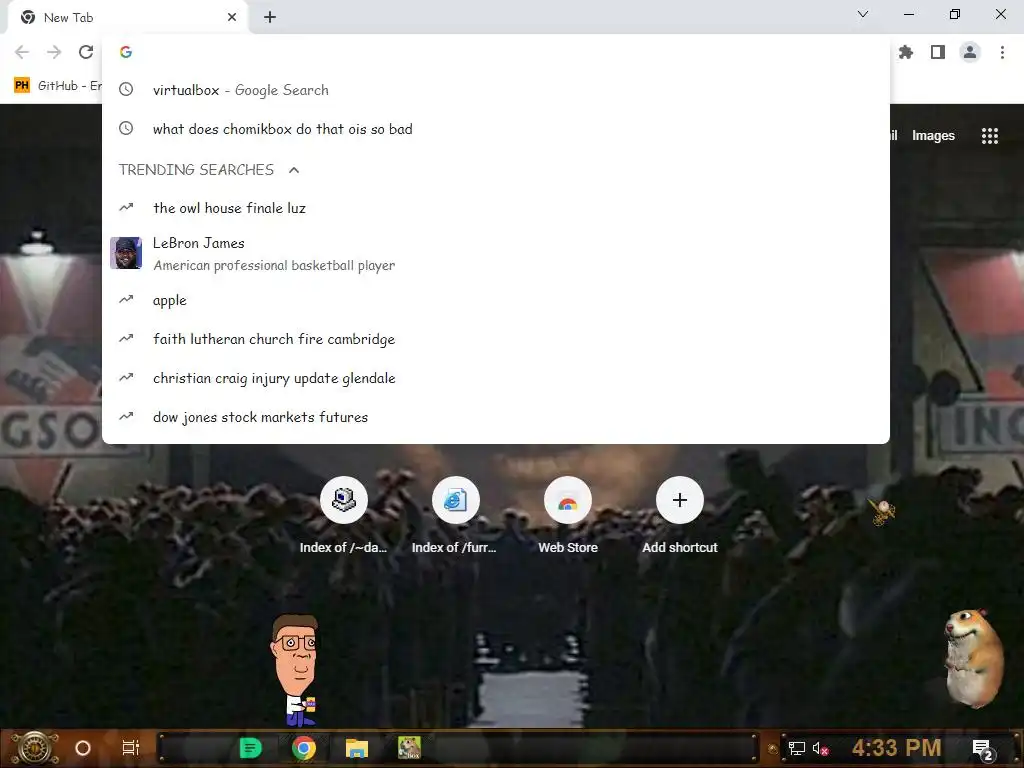This screenshot has width=1024, height=768.
Task: Select the virtualbox Google Search suggestion
Action: click(x=496, y=90)
